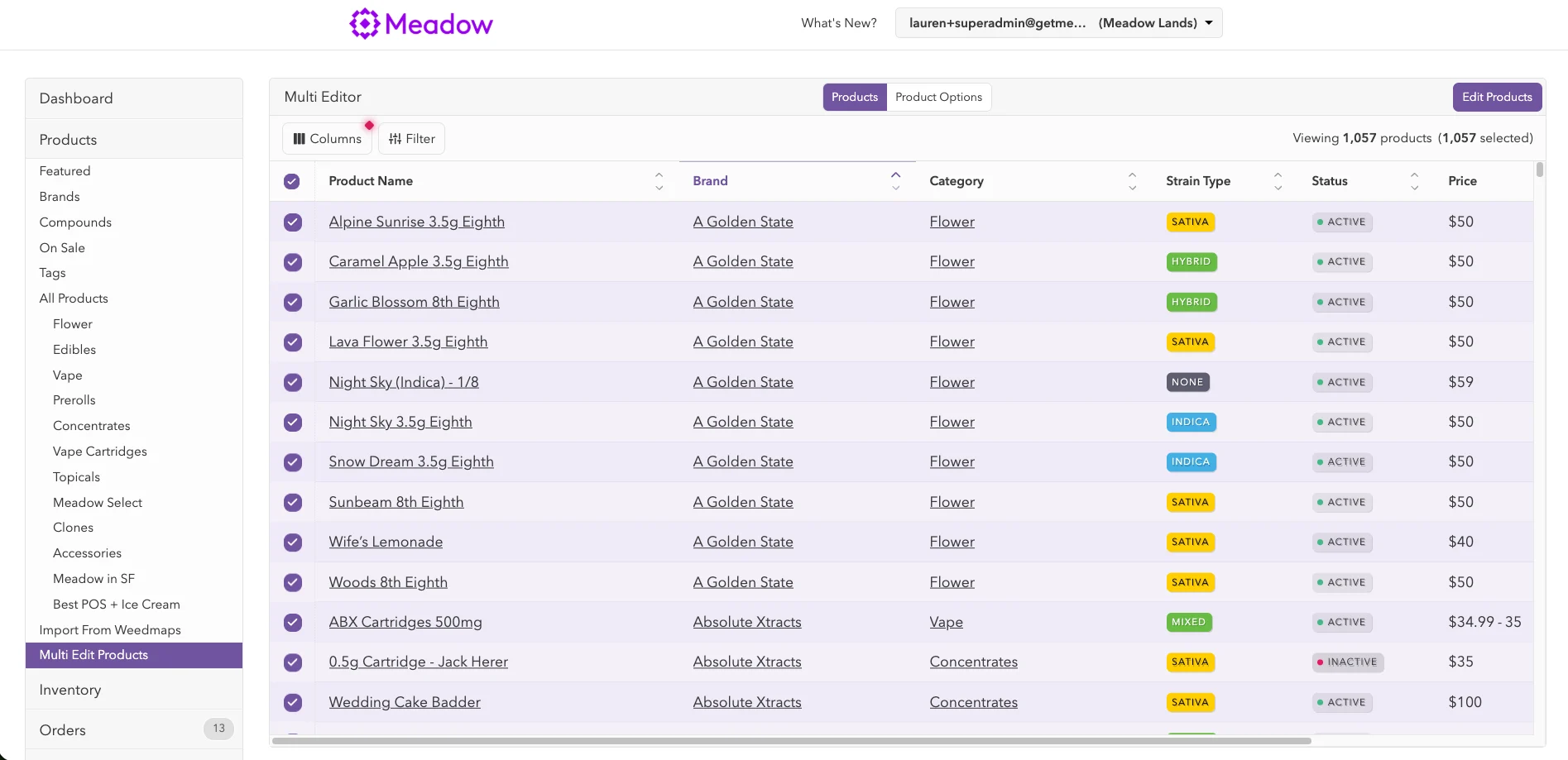Click the Edit Products button

(x=1497, y=97)
